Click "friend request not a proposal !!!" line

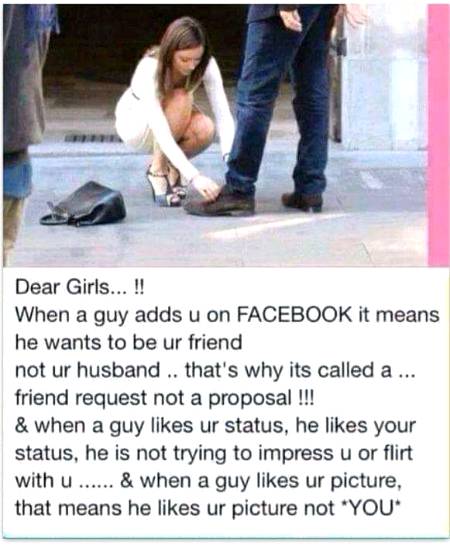coord(164,398)
